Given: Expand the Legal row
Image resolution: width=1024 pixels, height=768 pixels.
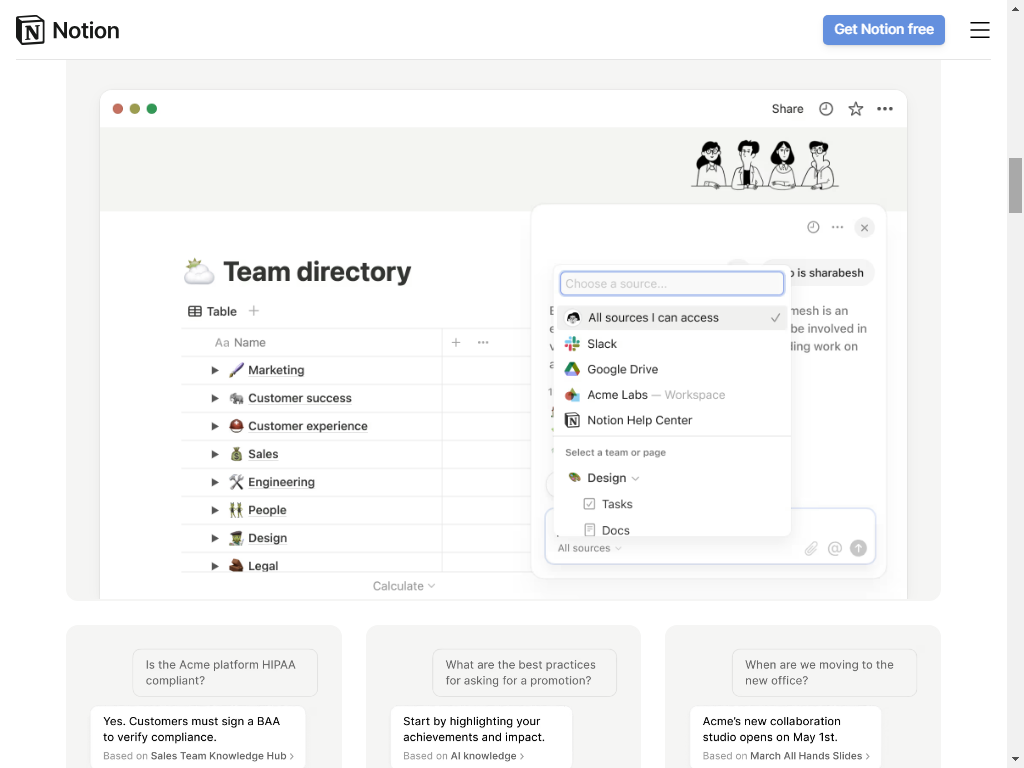Looking at the screenshot, I should coord(215,566).
